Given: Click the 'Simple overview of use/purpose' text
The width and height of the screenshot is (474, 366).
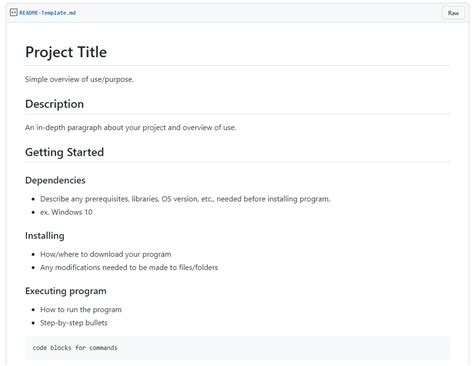Looking at the screenshot, I should tap(79, 79).
